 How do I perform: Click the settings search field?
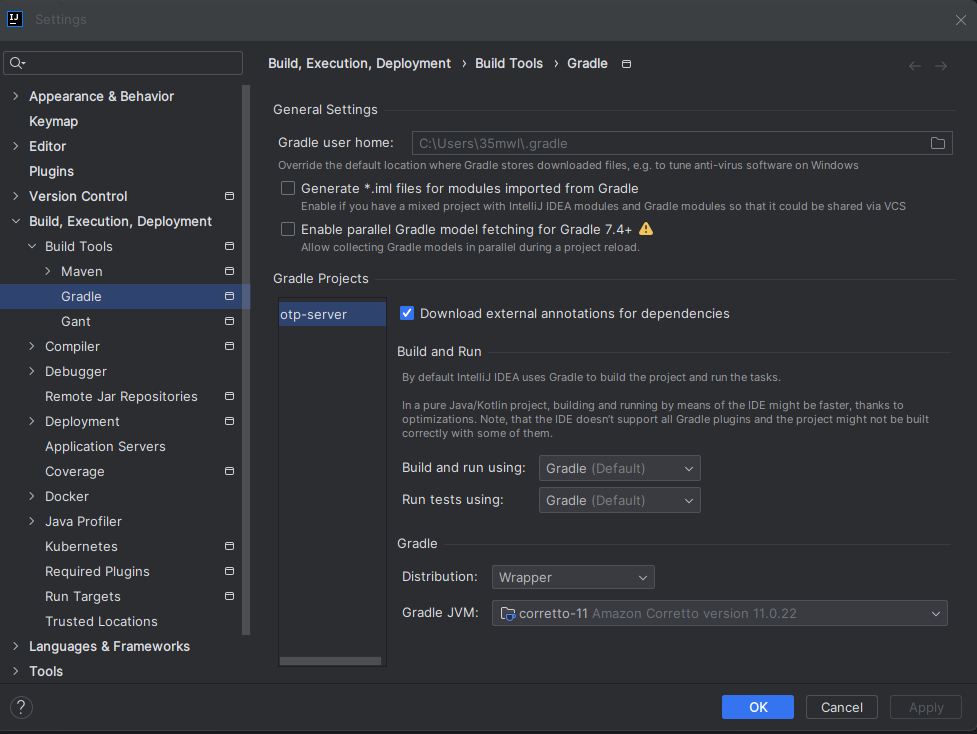[x=123, y=63]
